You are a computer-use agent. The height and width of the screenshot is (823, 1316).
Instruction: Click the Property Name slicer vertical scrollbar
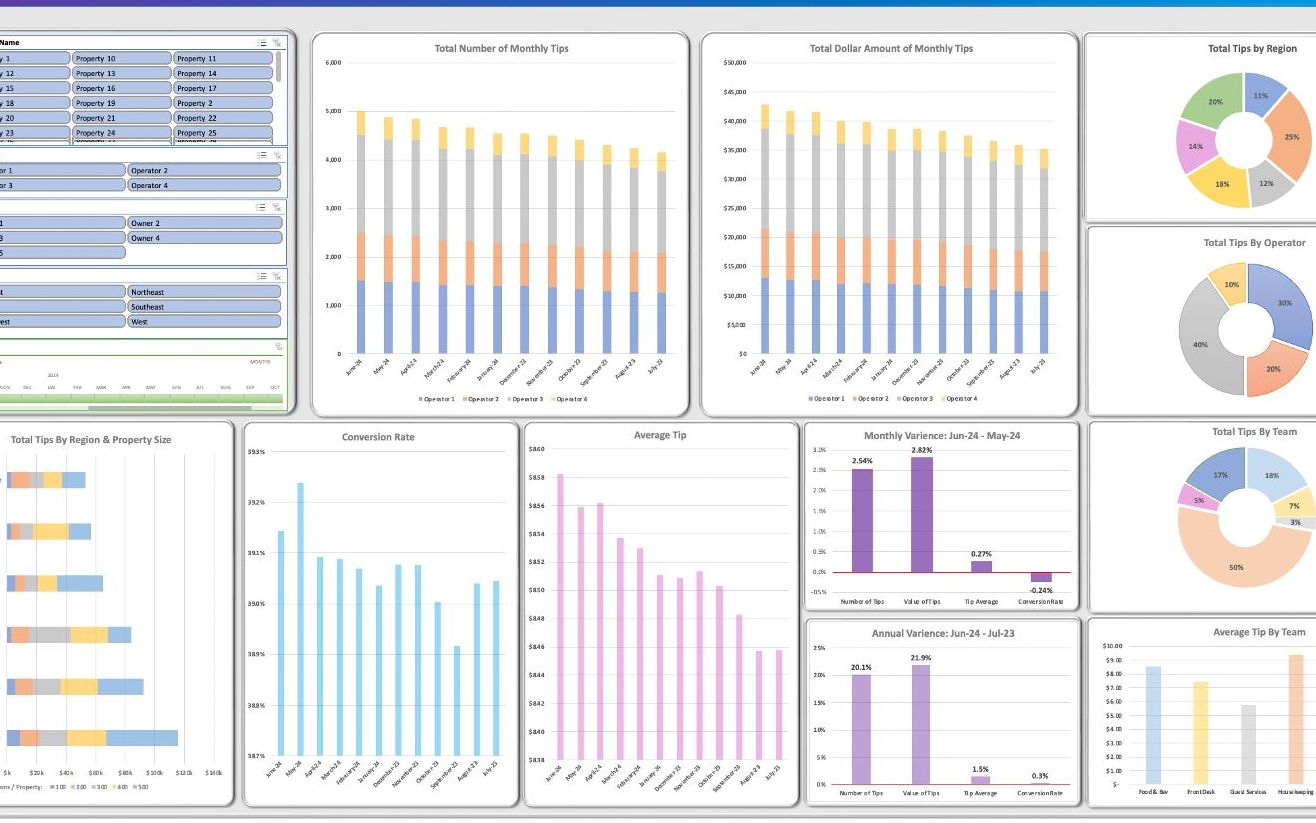tap(278, 67)
